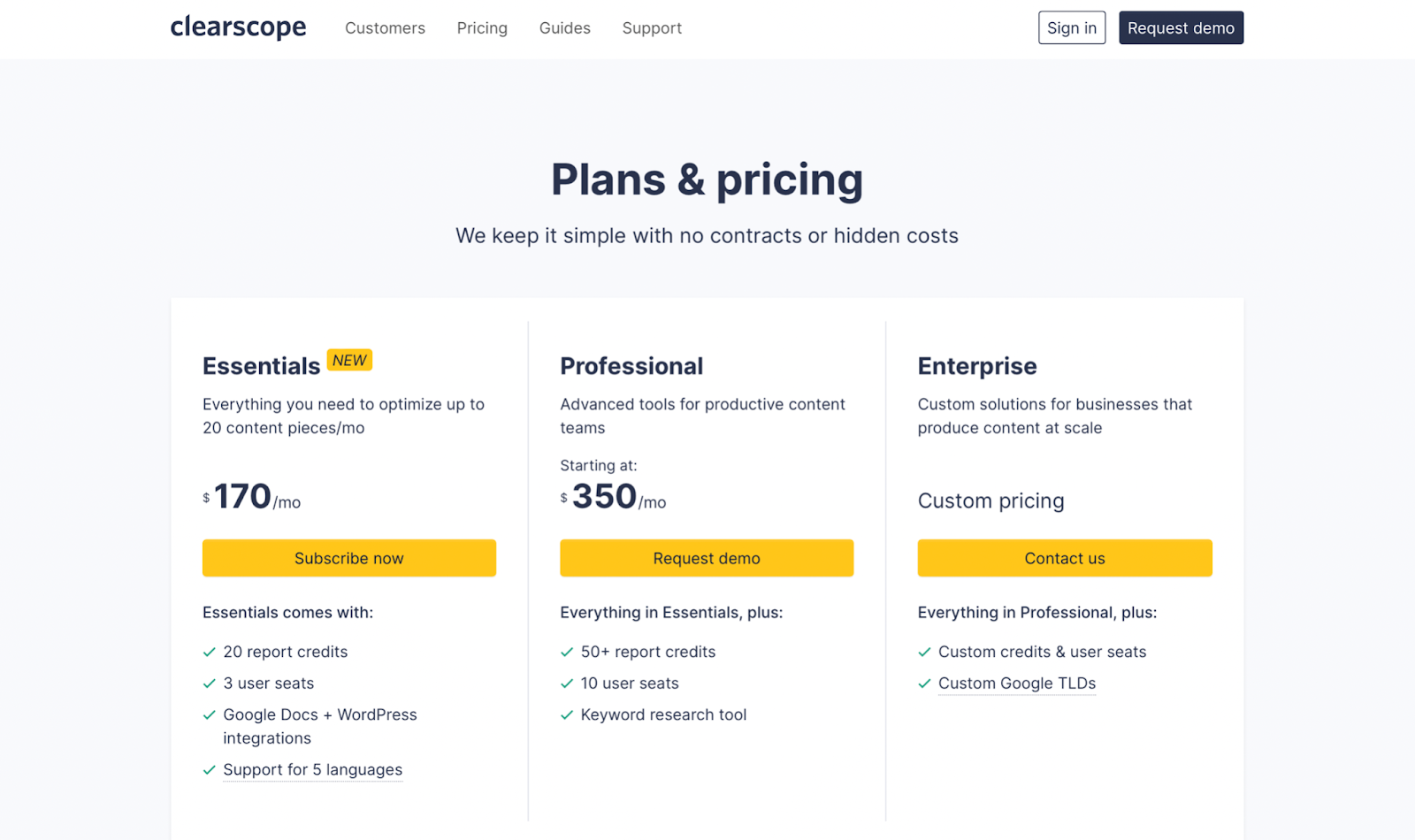The width and height of the screenshot is (1415, 840).
Task: Click the Sign in button
Action: point(1072,28)
